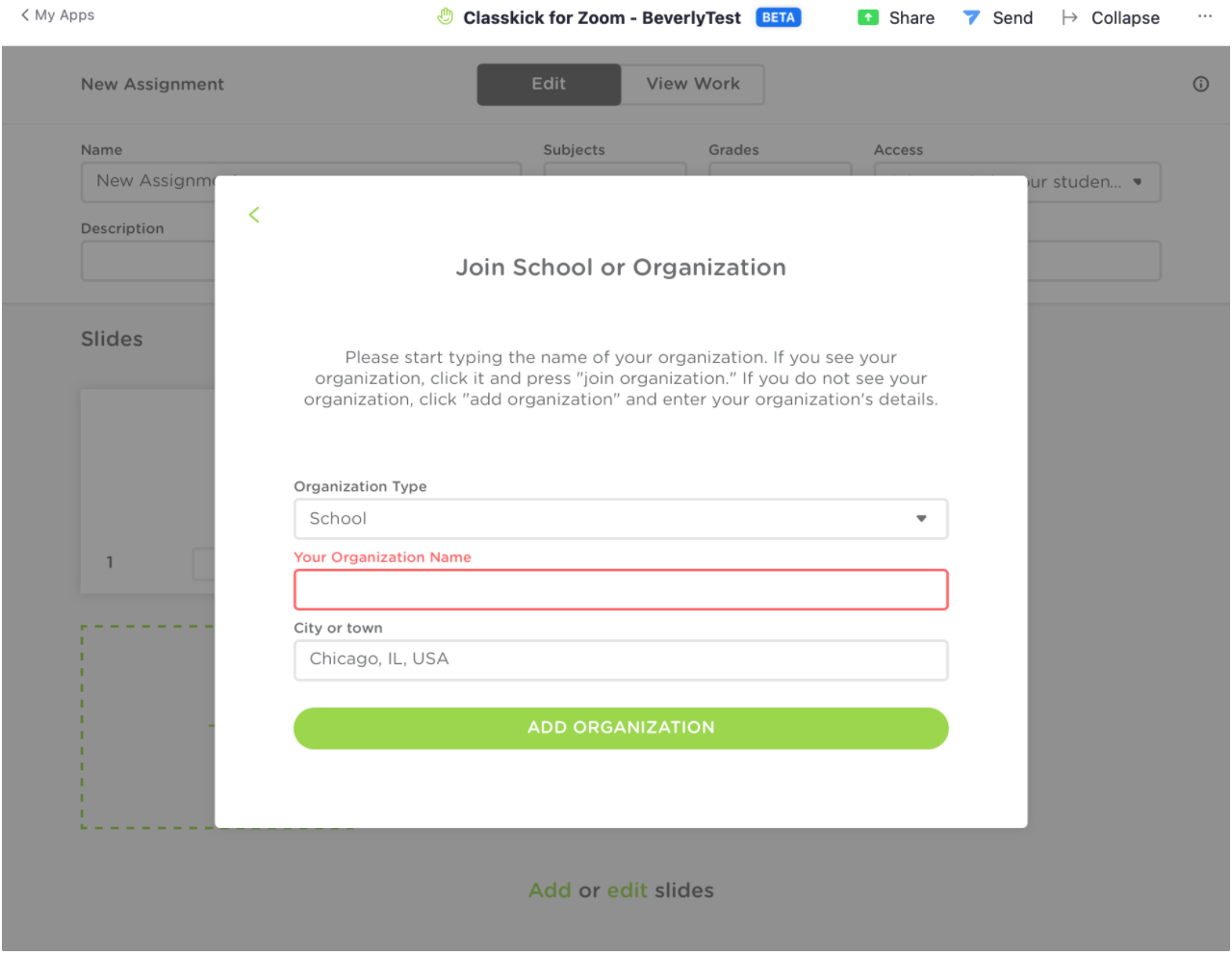Switch to the Edit tab
The width and height of the screenshot is (1232, 955).
(549, 84)
